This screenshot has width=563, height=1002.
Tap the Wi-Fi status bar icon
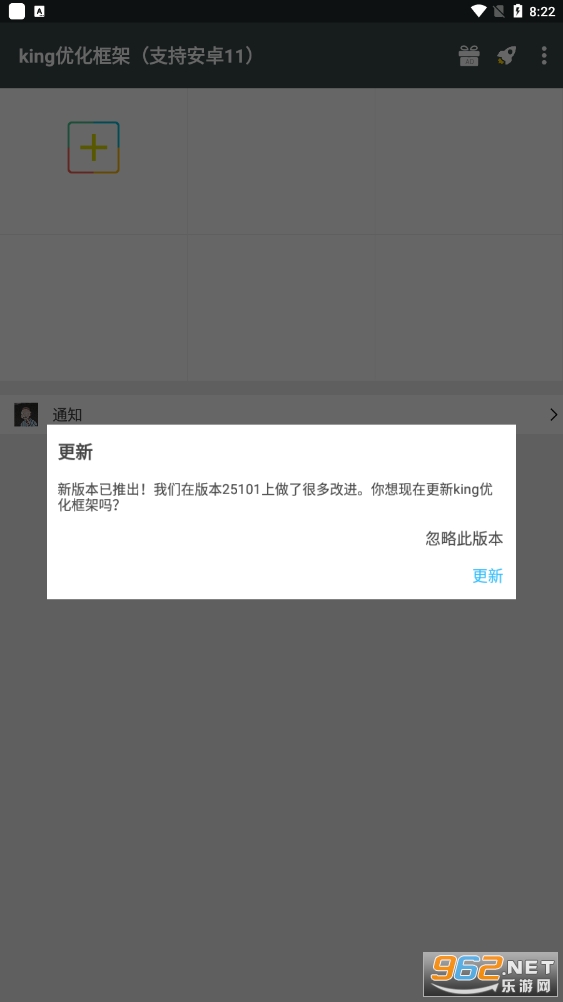[x=479, y=11]
